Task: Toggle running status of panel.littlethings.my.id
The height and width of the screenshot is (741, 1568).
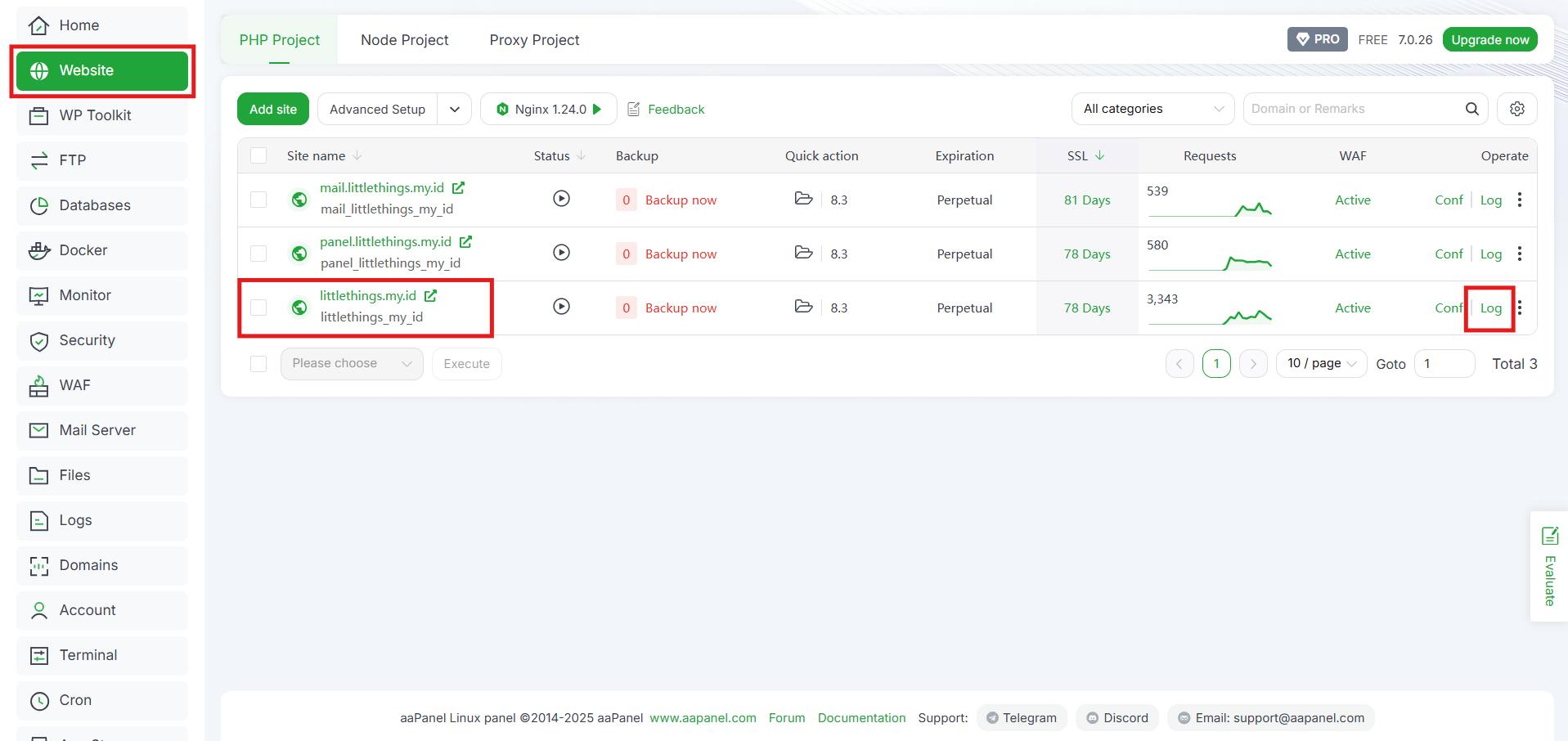Action: click(x=561, y=253)
